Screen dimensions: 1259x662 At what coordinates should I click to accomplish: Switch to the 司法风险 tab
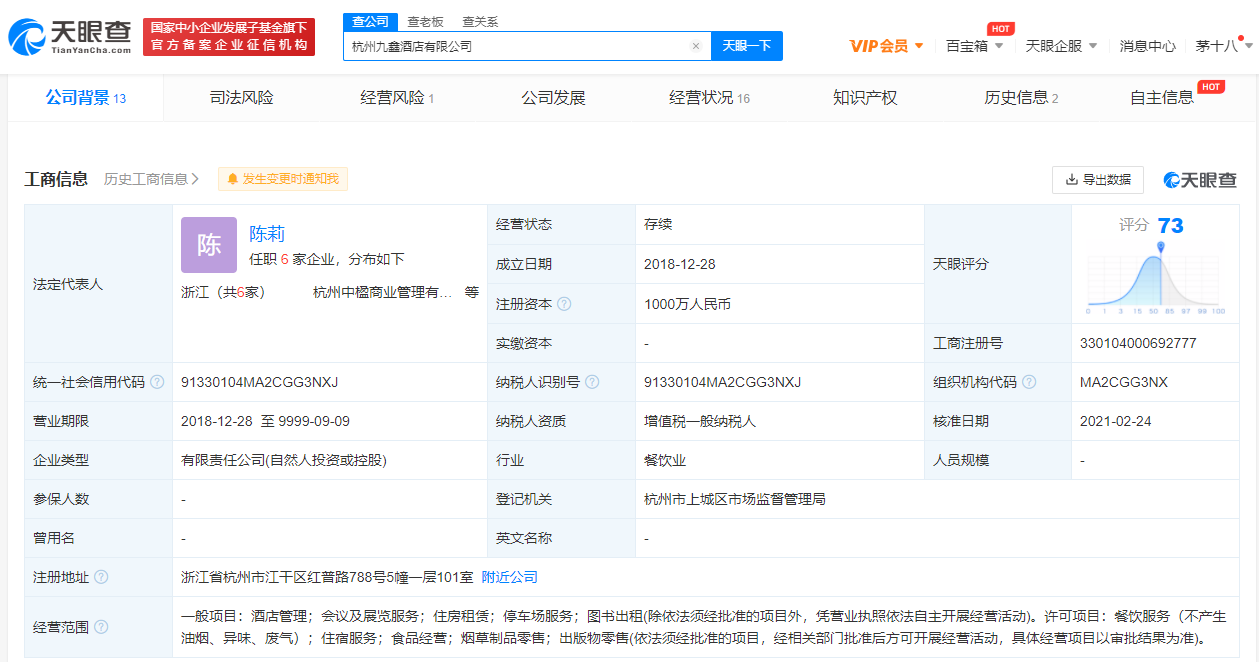(x=241, y=98)
